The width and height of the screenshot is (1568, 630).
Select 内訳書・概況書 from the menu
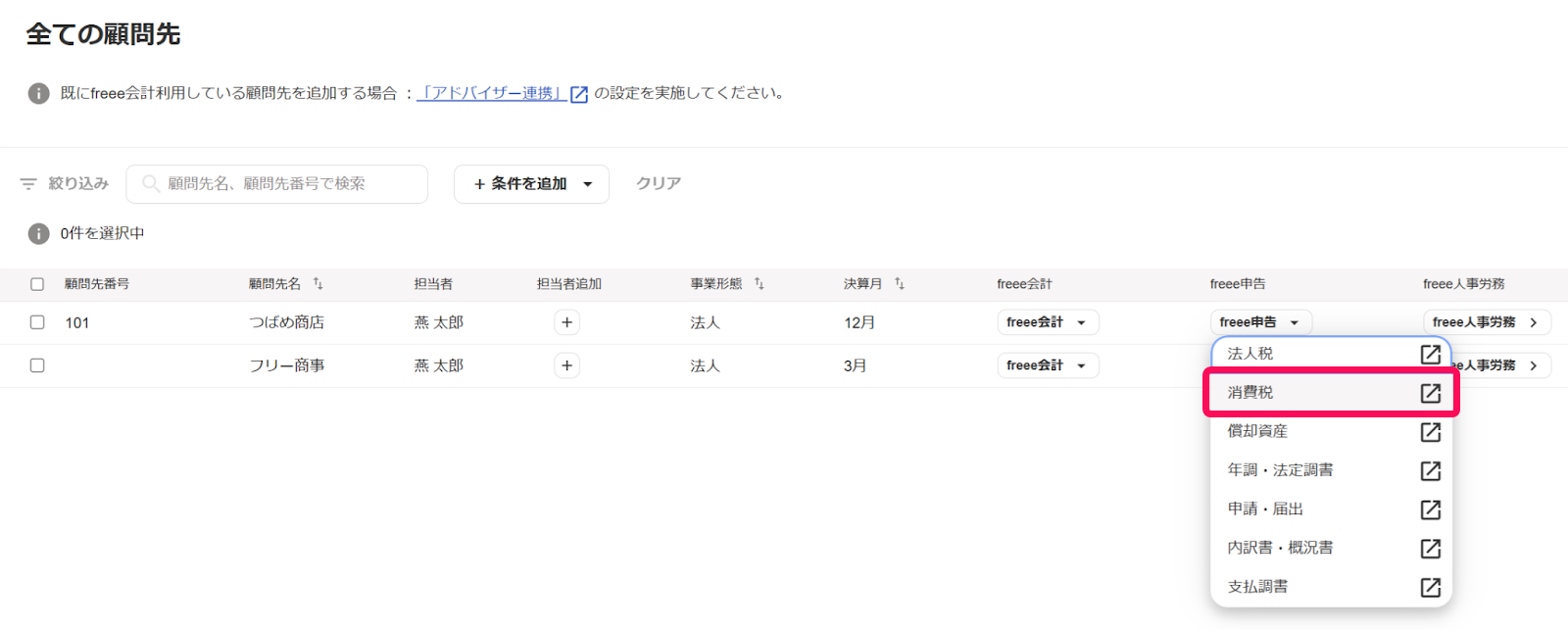(1331, 549)
